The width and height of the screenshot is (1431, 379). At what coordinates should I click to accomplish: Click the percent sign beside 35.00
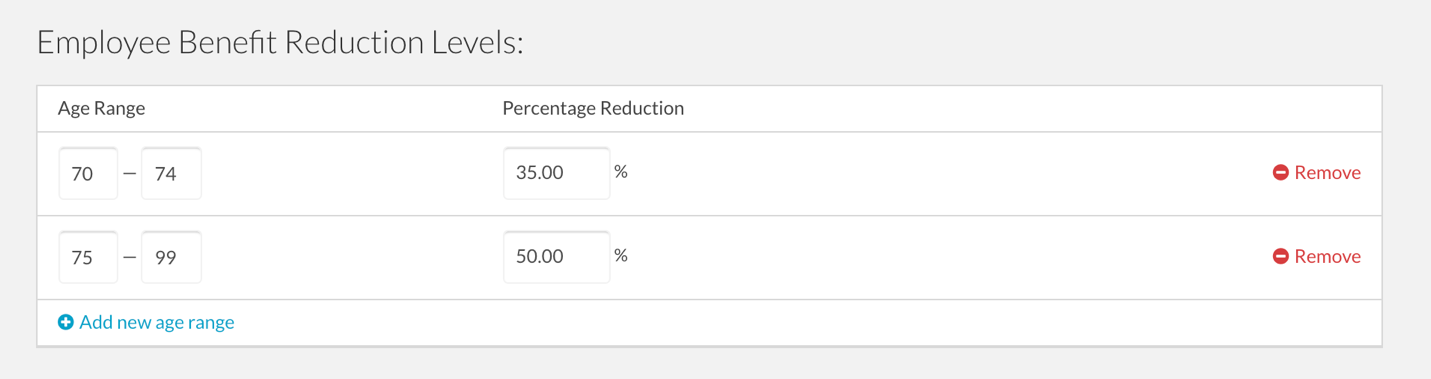[621, 172]
